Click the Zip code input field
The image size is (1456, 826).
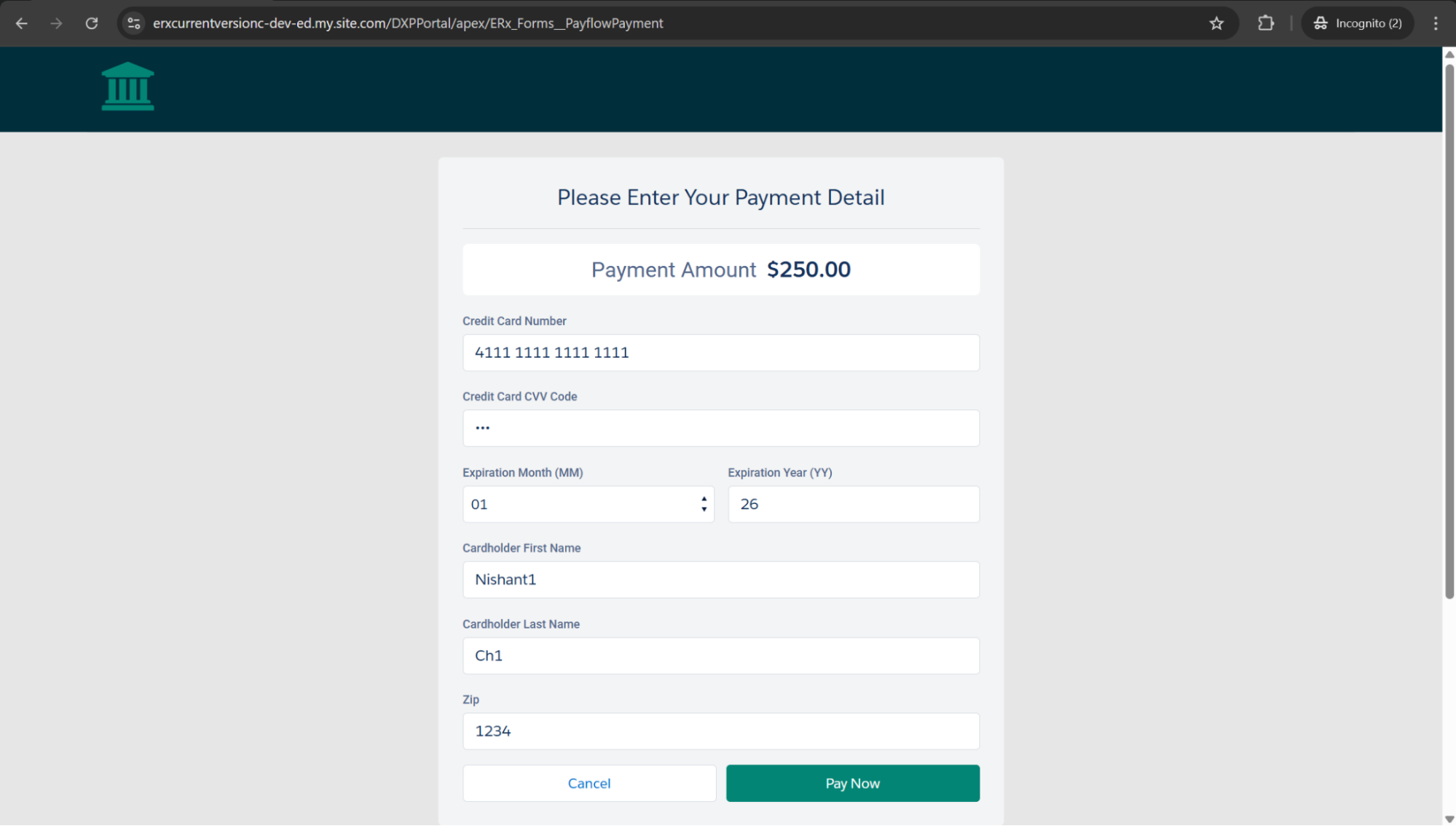coord(720,731)
